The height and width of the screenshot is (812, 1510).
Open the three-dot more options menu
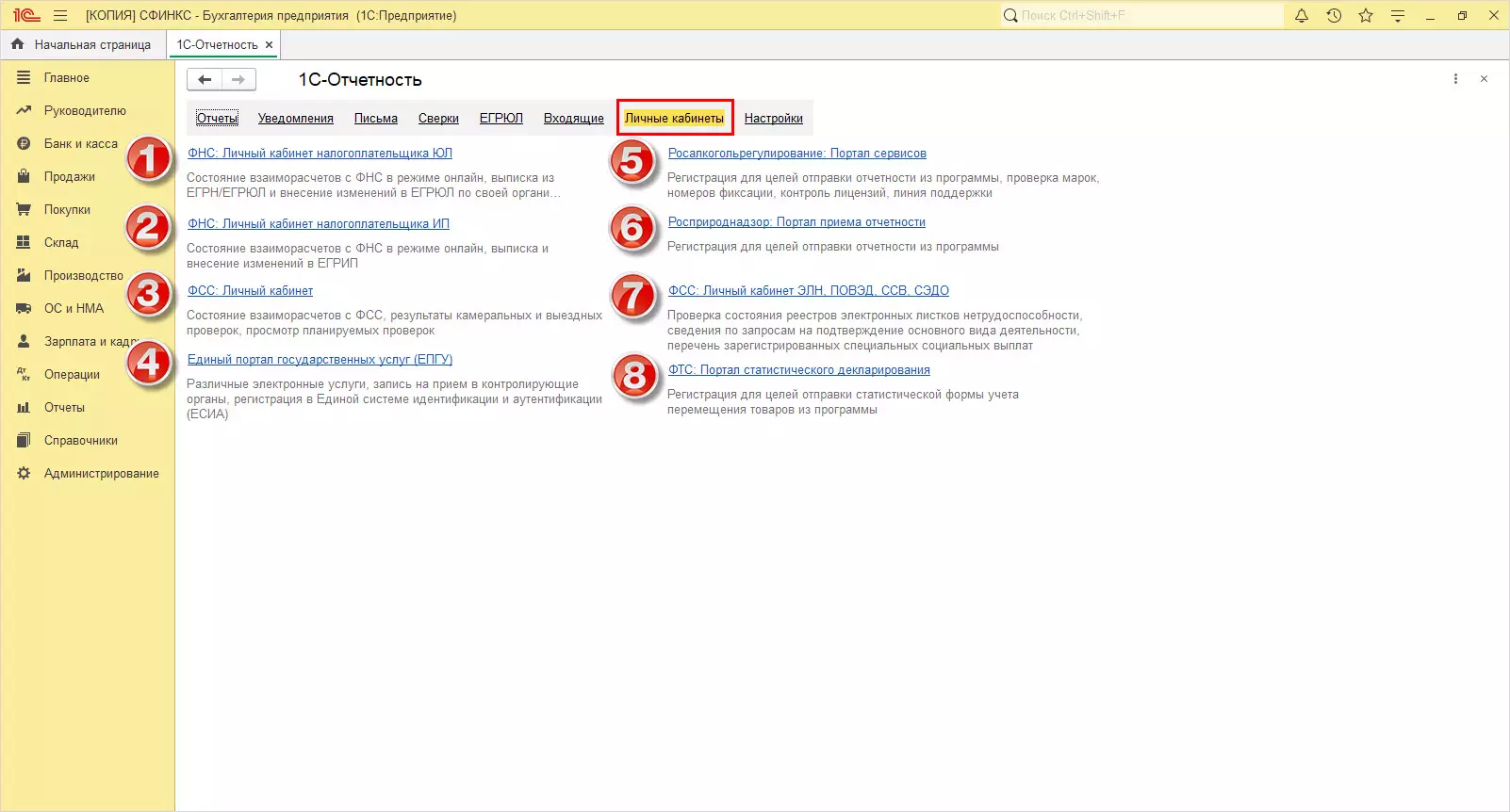tap(1455, 79)
